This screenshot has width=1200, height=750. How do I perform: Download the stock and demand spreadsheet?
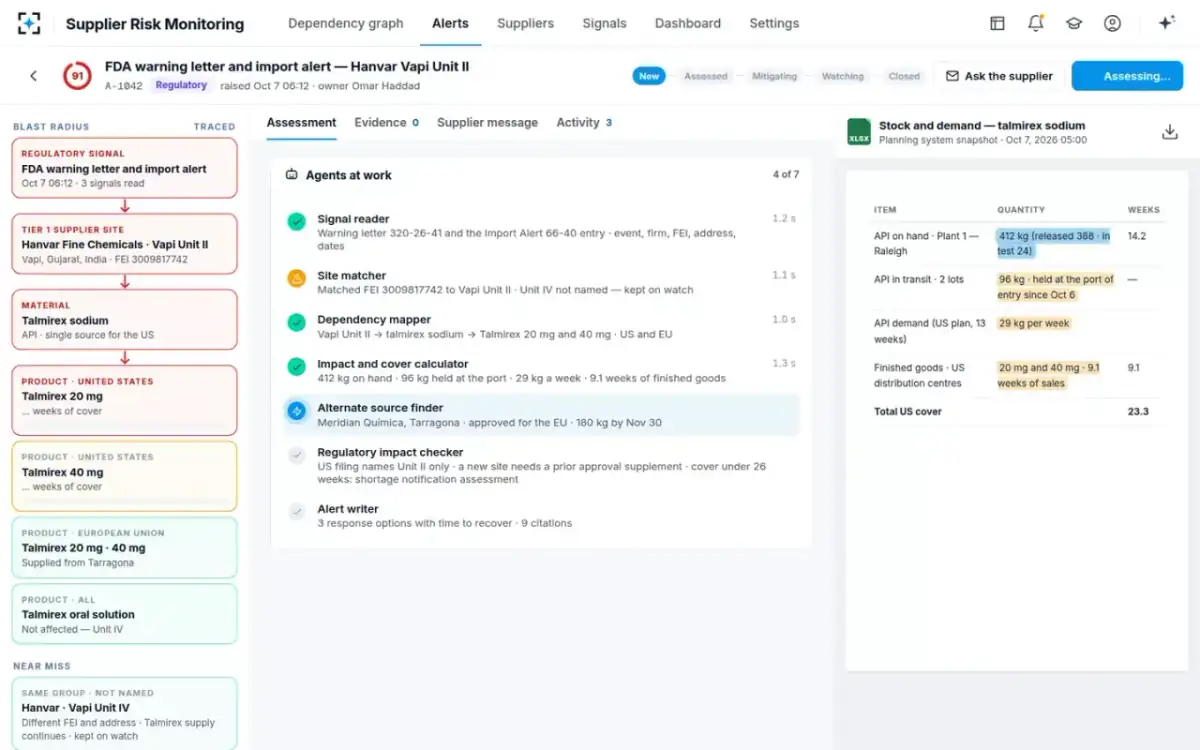1169,132
